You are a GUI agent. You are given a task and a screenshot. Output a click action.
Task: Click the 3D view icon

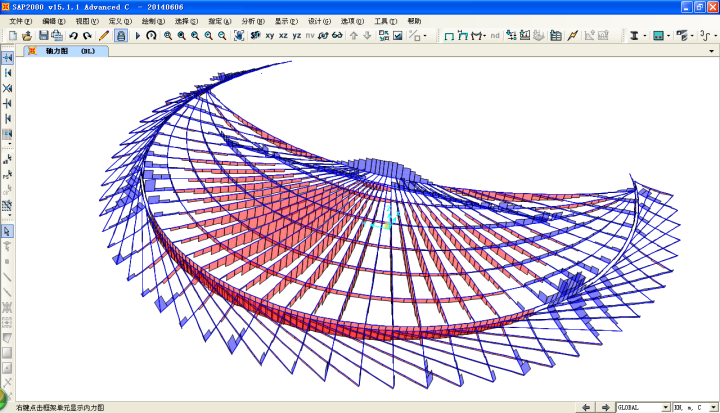coord(256,35)
